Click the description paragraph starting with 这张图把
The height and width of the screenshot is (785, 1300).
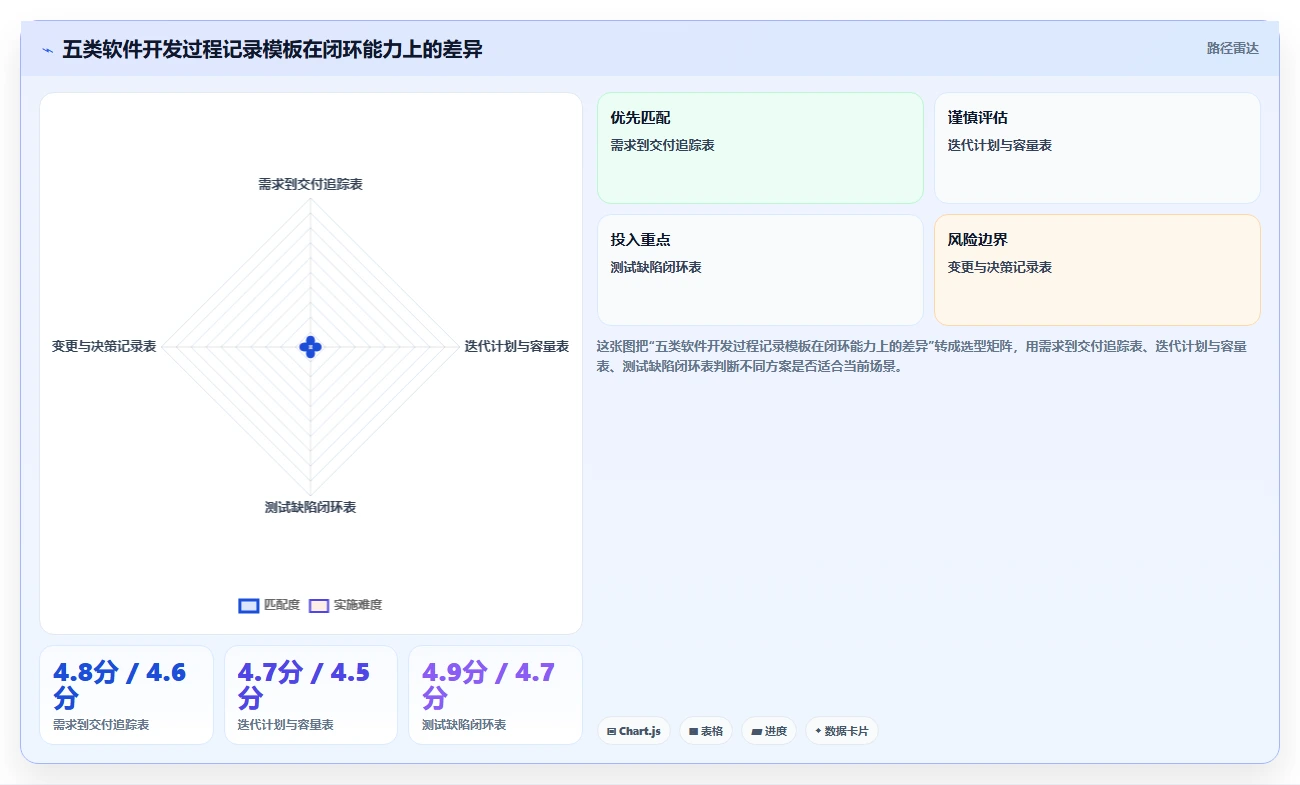coord(921,356)
